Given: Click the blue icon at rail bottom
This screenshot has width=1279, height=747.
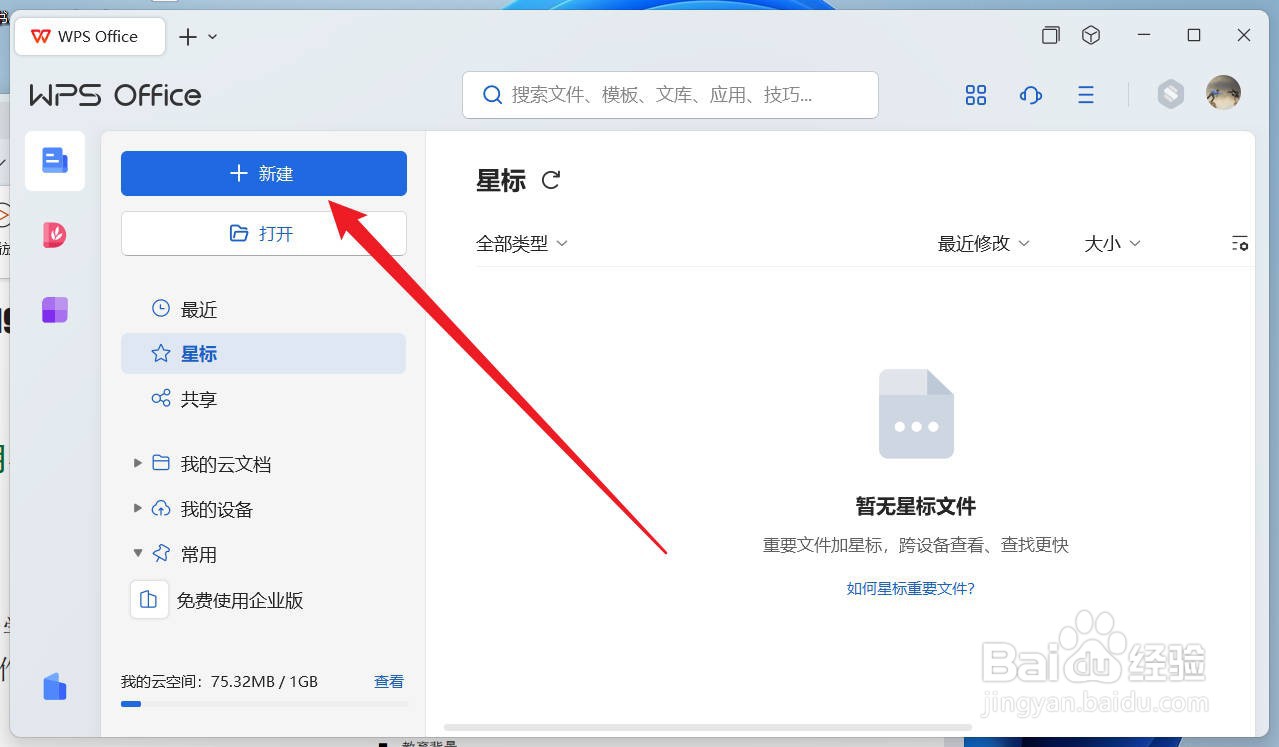Looking at the screenshot, I should 55,686.
